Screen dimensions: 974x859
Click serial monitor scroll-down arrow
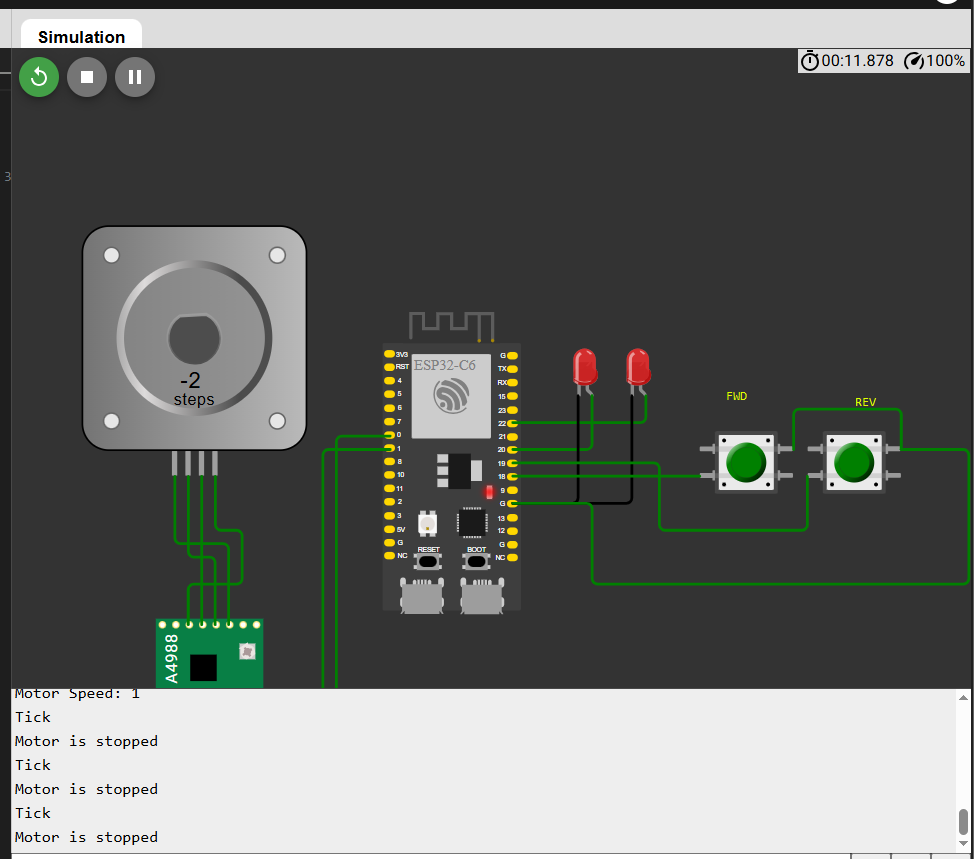963,844
